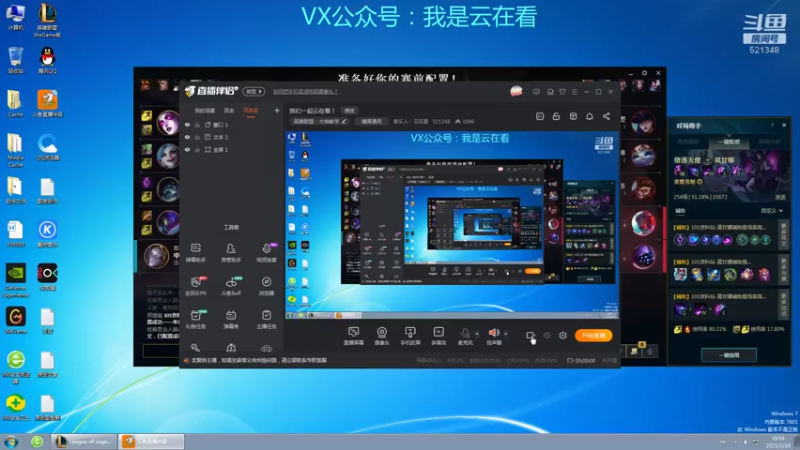Click the share icon above preview

[606, 116]
